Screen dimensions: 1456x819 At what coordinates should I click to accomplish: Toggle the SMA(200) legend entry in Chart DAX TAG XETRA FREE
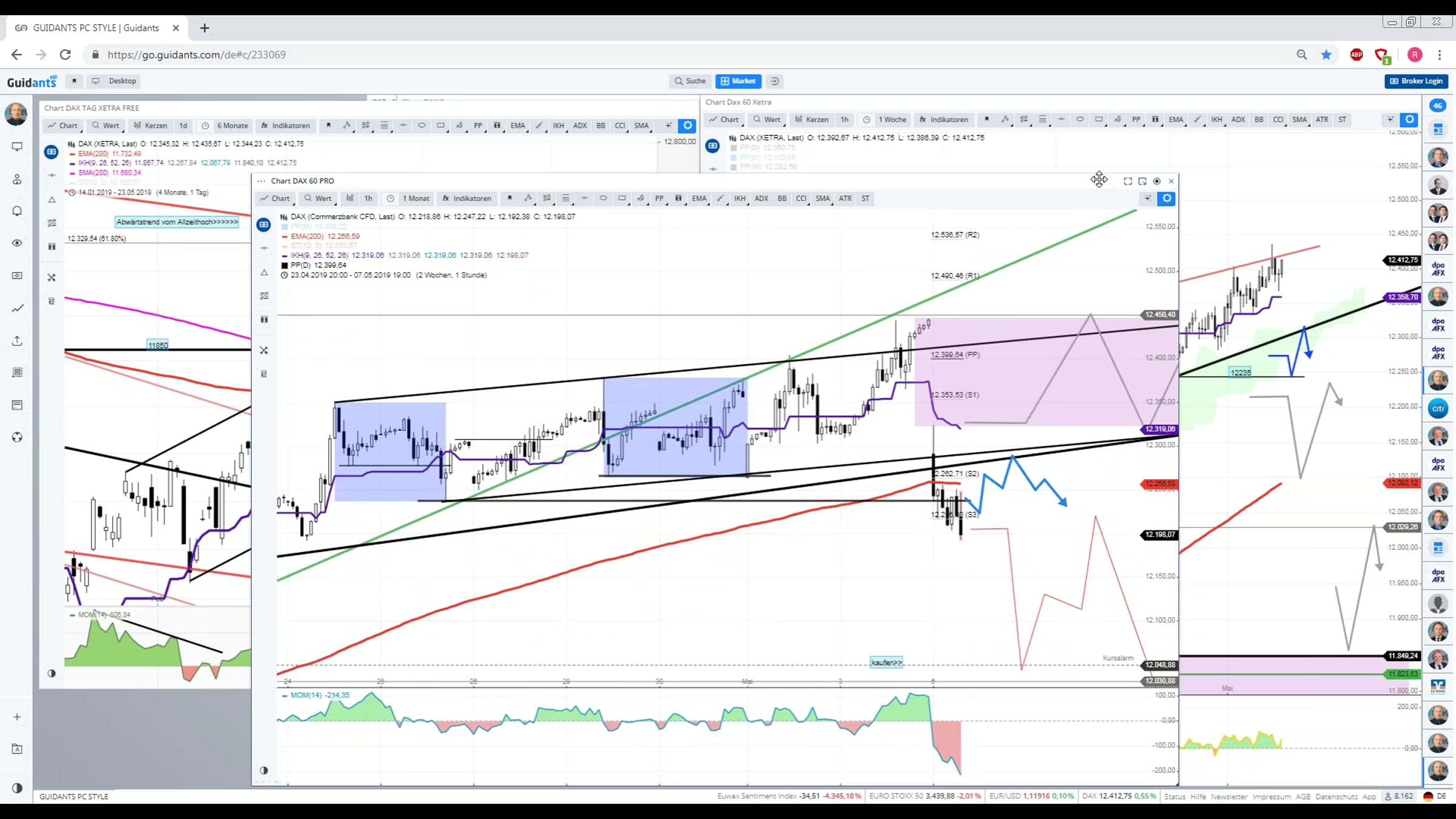click(x=106, y=173)
